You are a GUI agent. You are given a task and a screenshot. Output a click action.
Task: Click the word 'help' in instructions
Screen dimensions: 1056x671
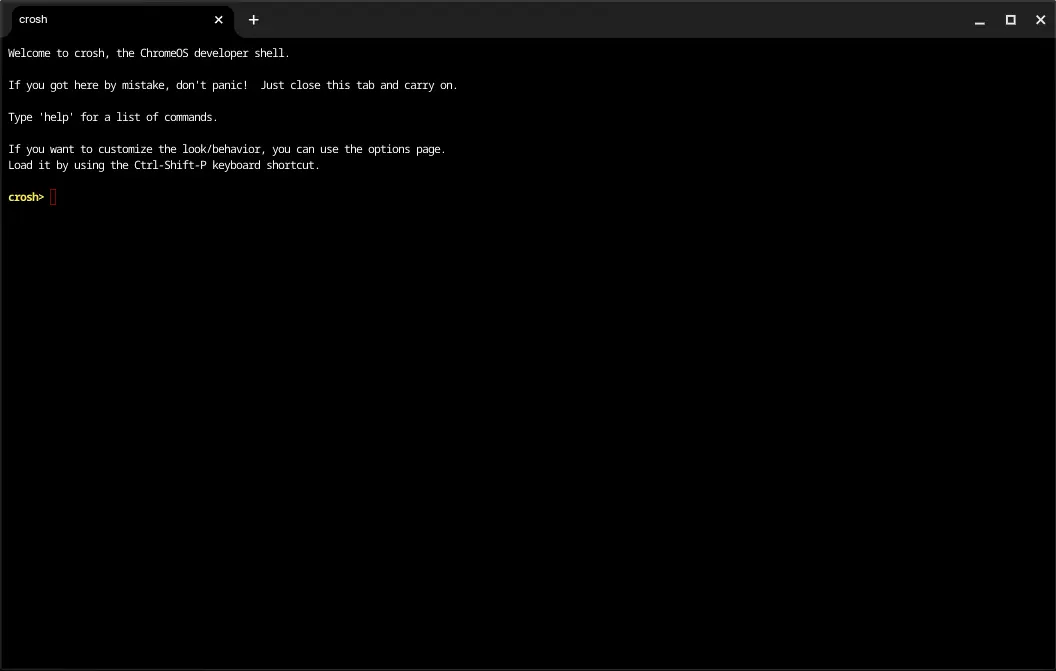click(x=56, y=117)
